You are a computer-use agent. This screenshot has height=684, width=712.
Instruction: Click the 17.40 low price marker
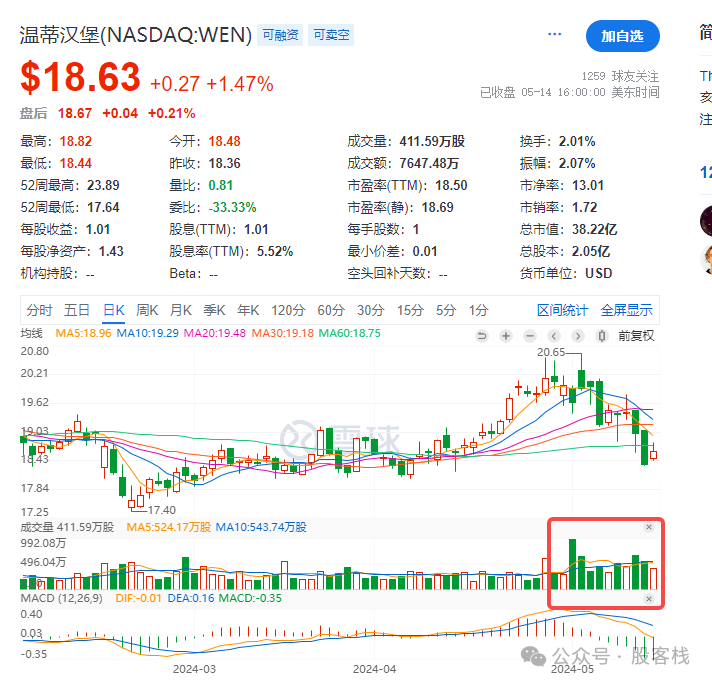(x=162, y=510)
